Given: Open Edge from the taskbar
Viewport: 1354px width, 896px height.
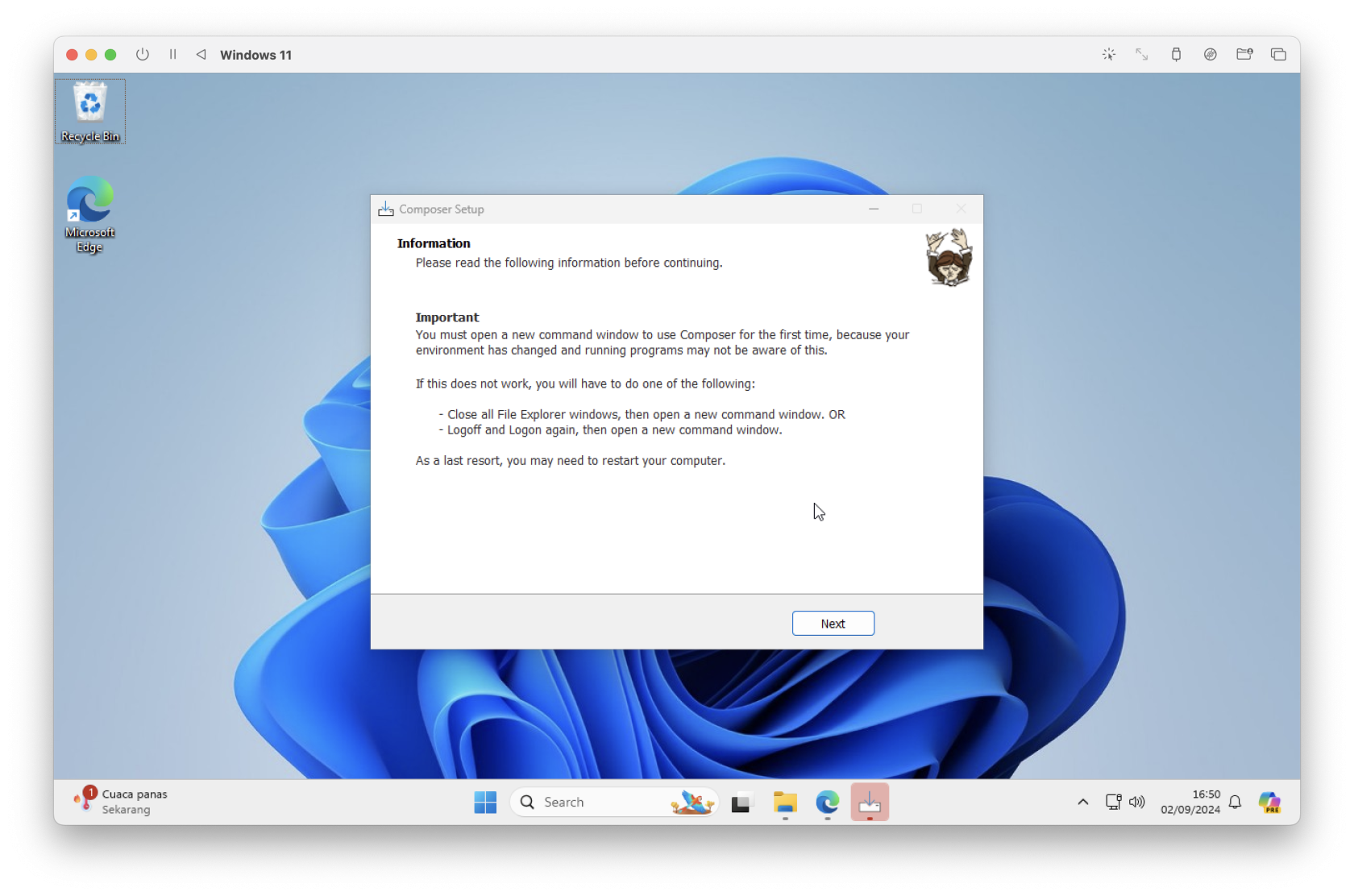Looking at the screenshot, I should [828, 803].
